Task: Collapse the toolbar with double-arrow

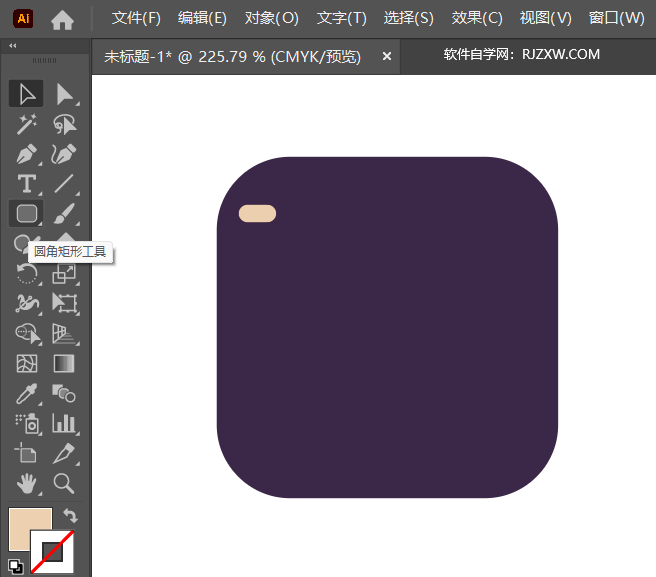Action: coord(13,46)
